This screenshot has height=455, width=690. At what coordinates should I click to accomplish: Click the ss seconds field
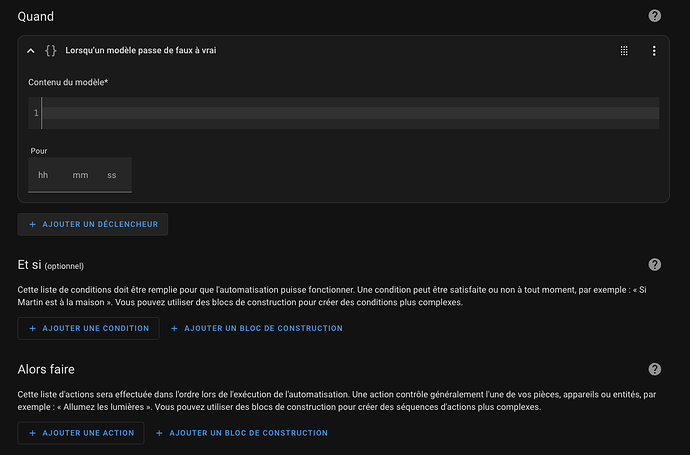112,175
